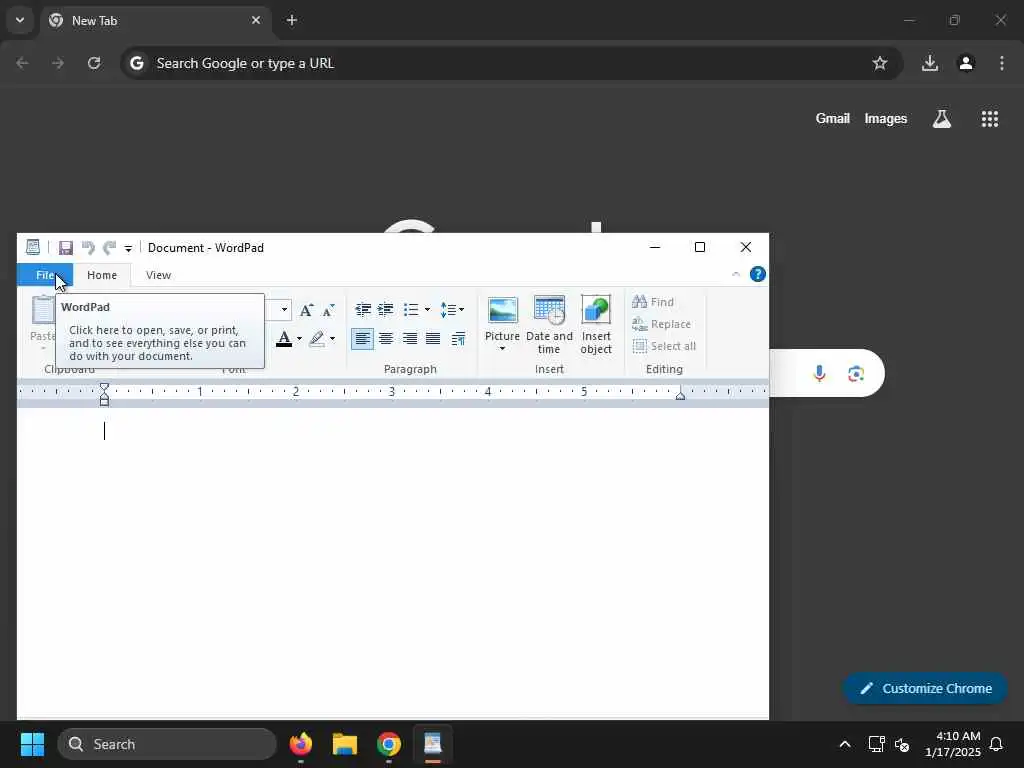
Task: Click the Customize Chrome button
Action: click(925, 688)
